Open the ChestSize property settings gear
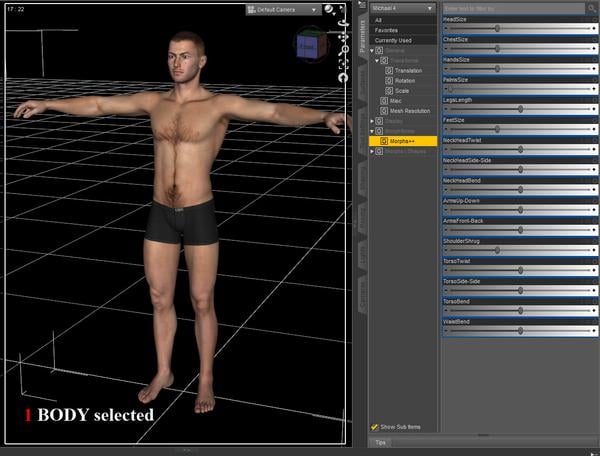This screenshot has height=456, width=600. 595,39
